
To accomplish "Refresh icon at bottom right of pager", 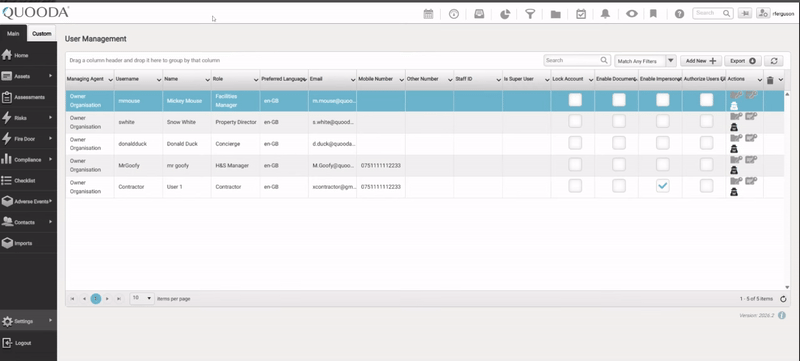I will click(x=783, y=299).
